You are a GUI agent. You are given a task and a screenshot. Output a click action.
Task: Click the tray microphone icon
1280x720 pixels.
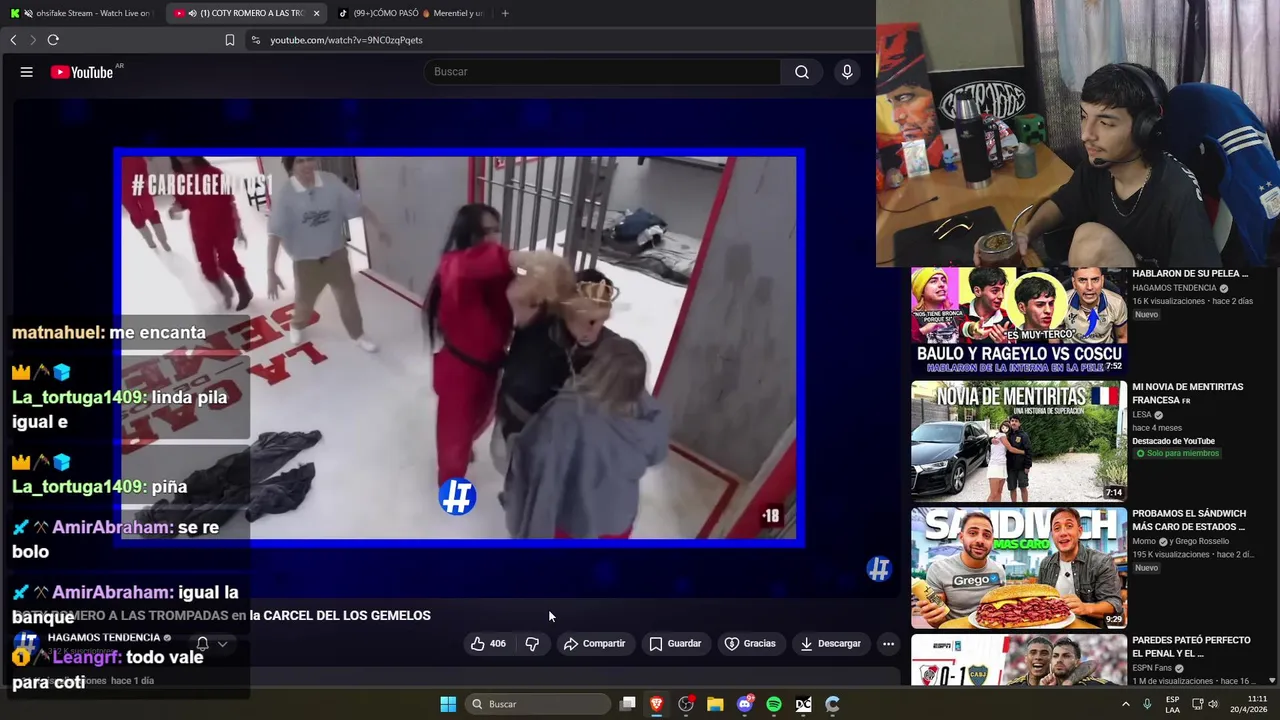(1147, 704)
